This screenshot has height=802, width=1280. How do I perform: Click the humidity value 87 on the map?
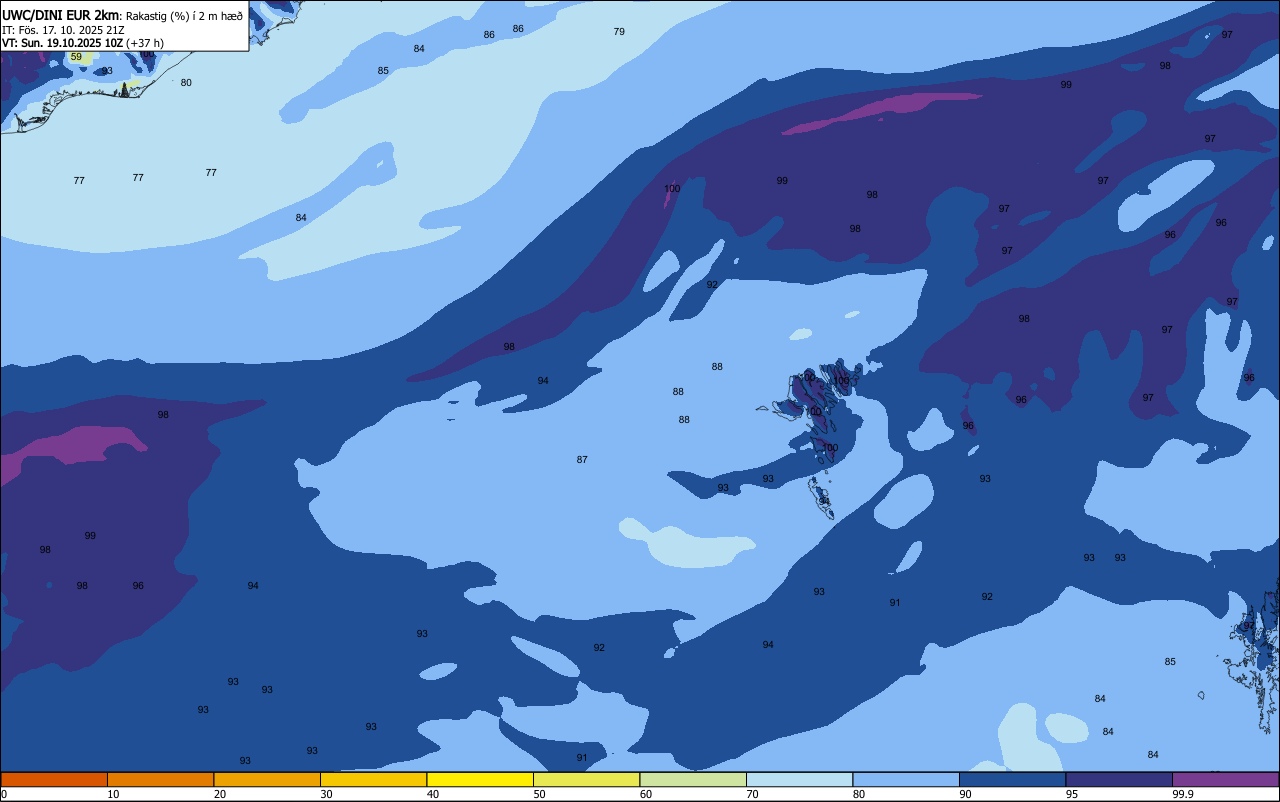pyautogui.click(x=582, y=460)
